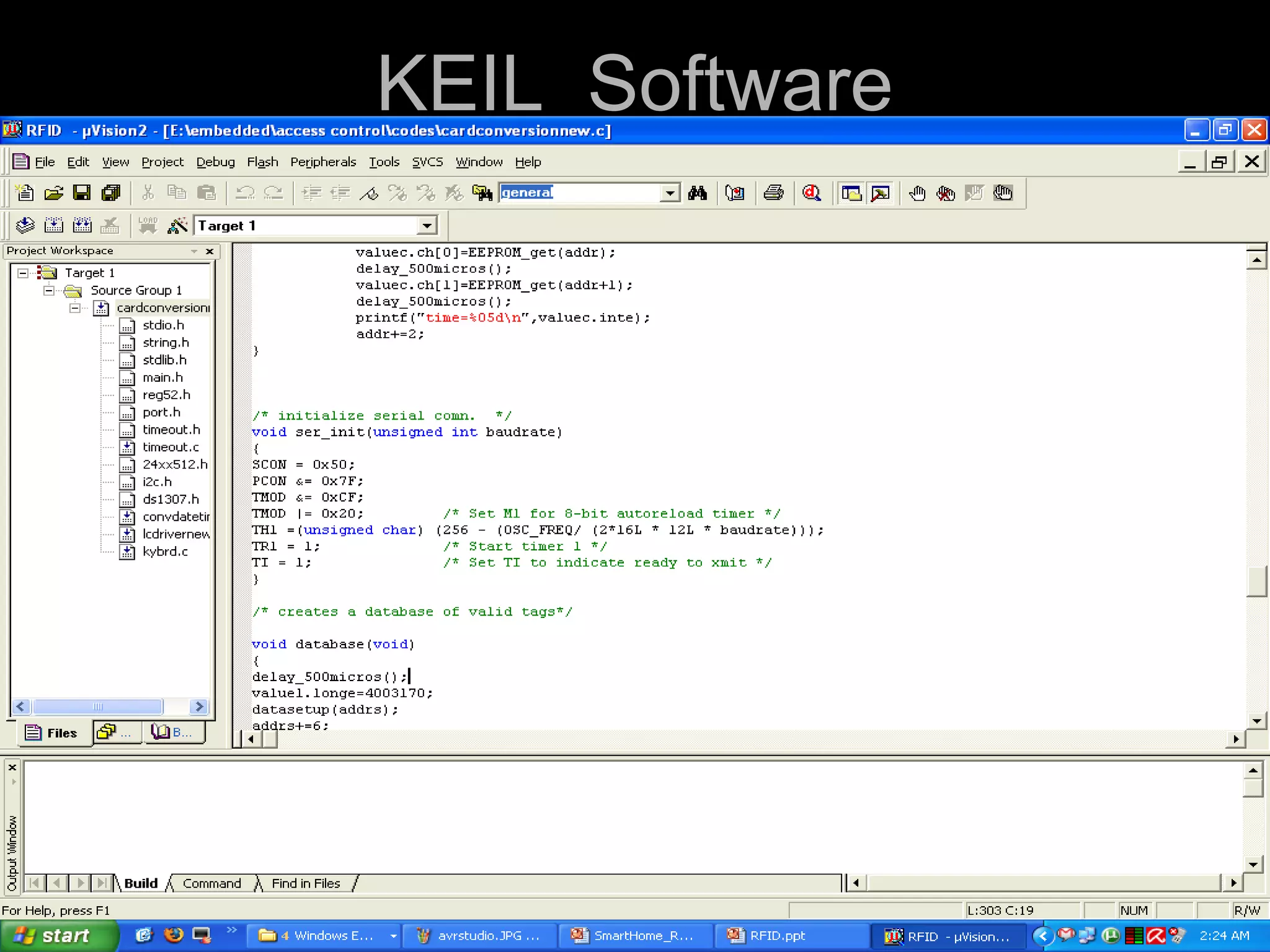Image resolution: width=1270 pixels, height=952 pixels.
Task: Select timeout.c in project tree
Action: (171, 447)
